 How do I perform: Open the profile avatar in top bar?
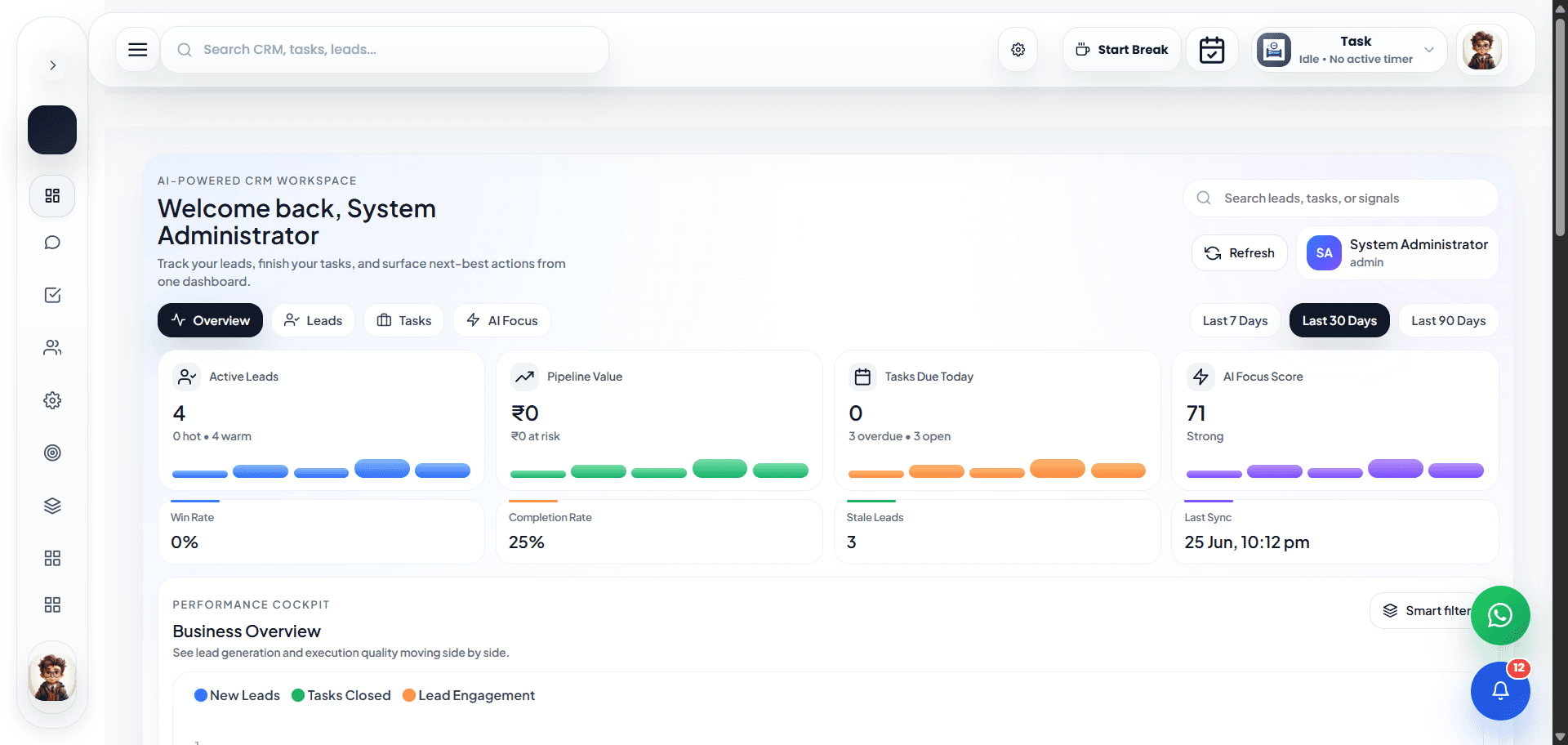(1481, 50)
